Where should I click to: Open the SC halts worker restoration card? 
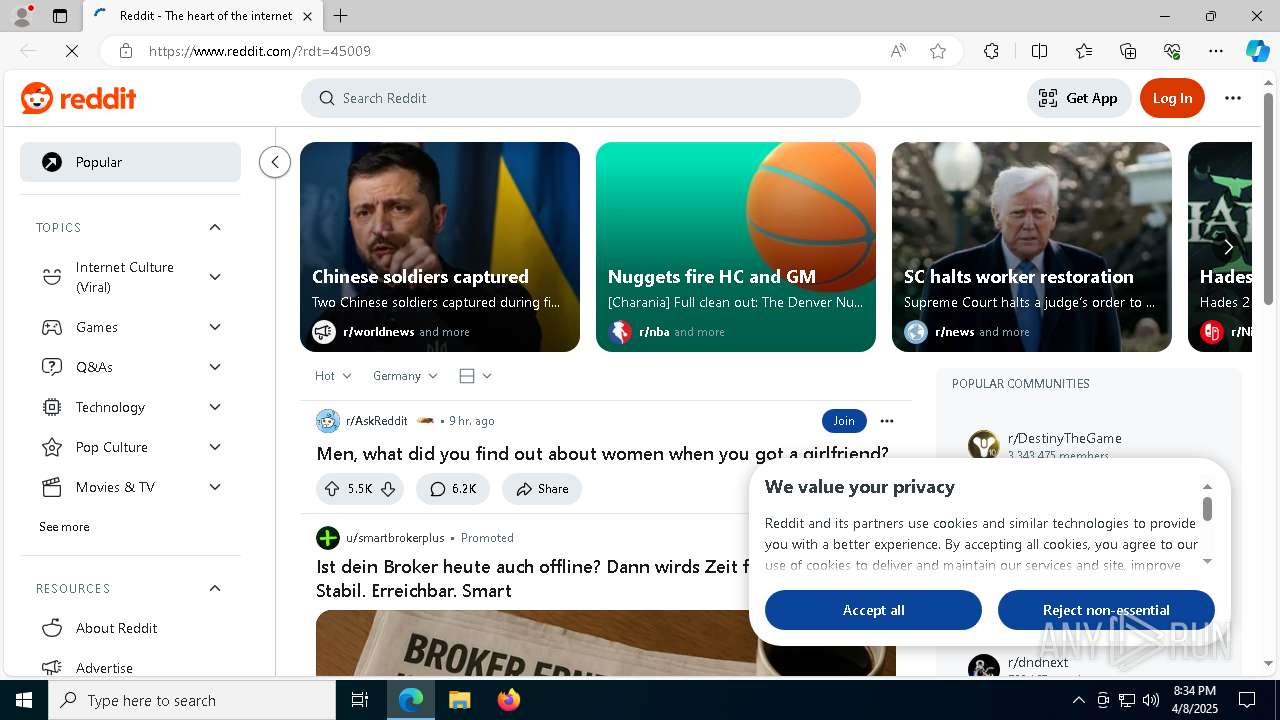1032,247
